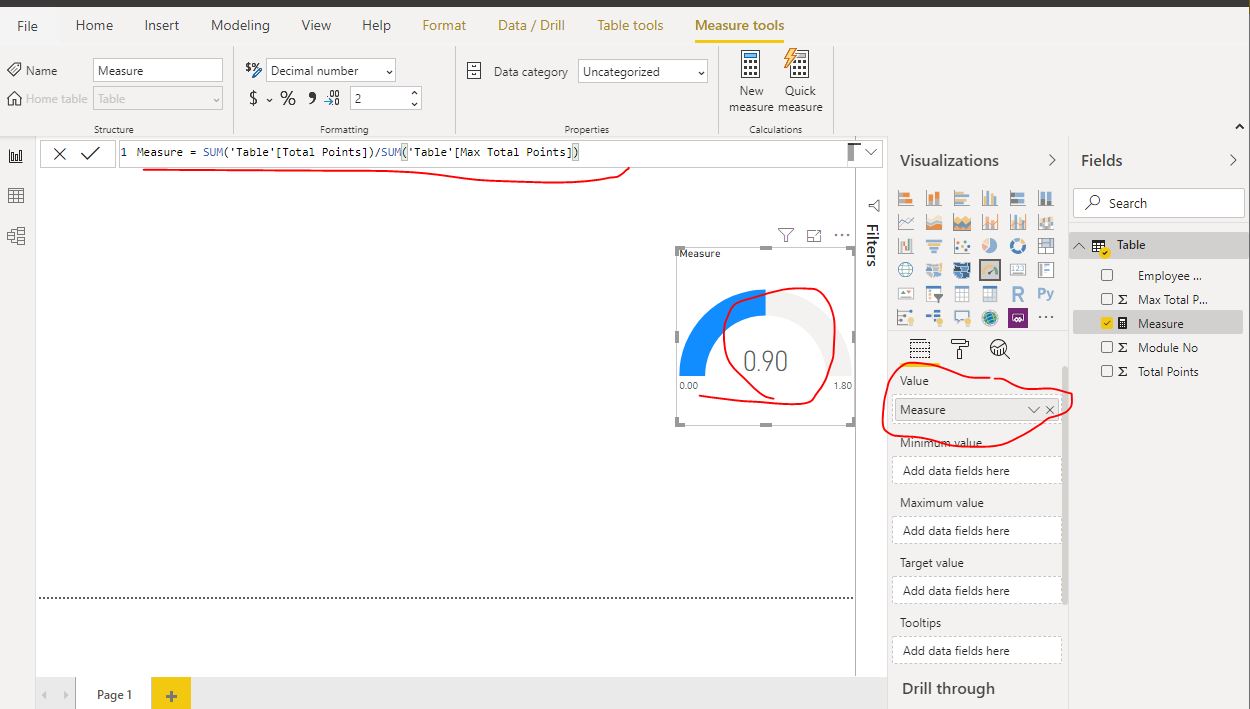Open more visuals ellipsis in Visualizations

(x=1046, y=318)
